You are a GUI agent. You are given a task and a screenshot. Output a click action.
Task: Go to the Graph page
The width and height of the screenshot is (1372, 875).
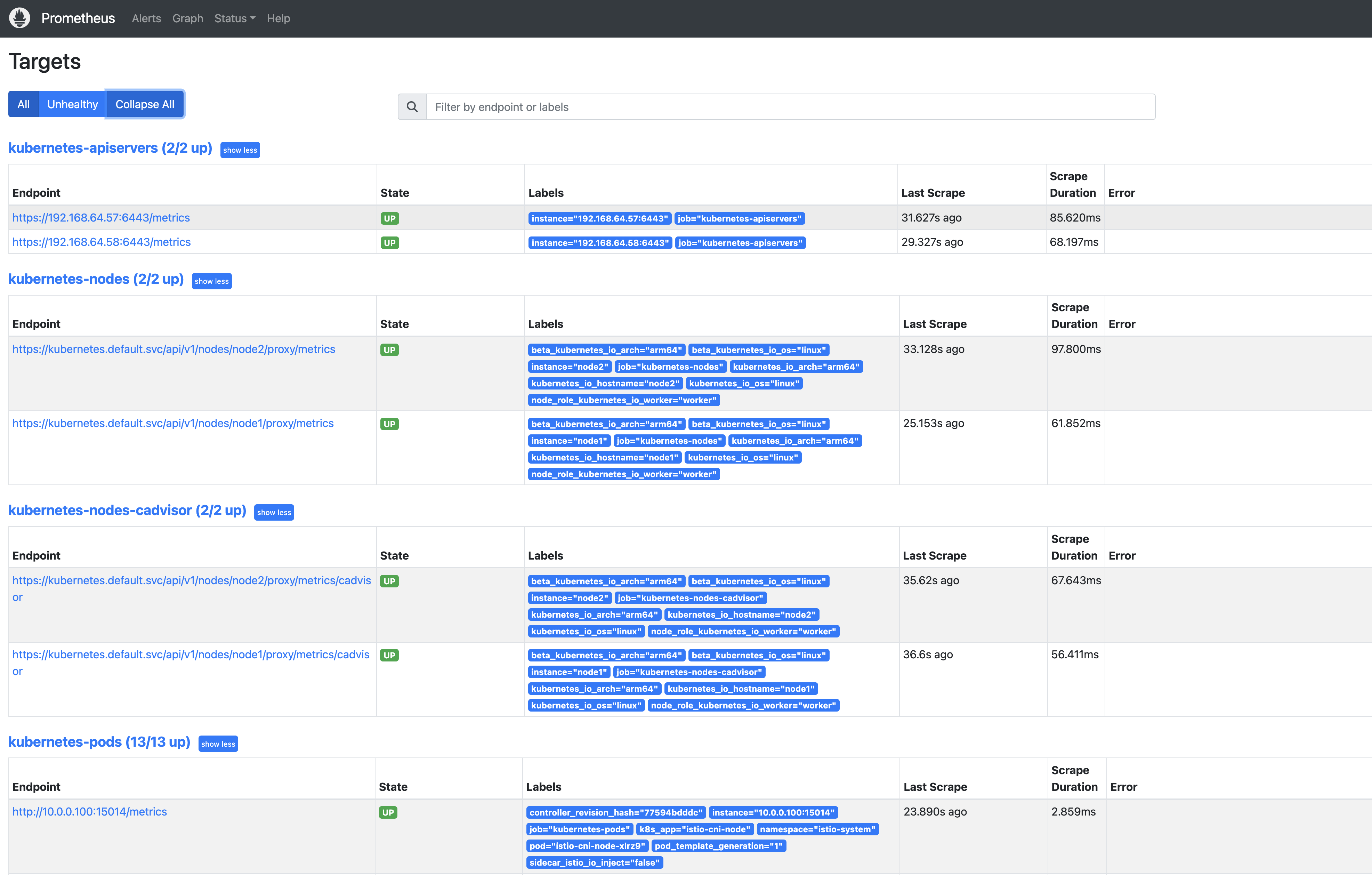(x=187, y=18)
